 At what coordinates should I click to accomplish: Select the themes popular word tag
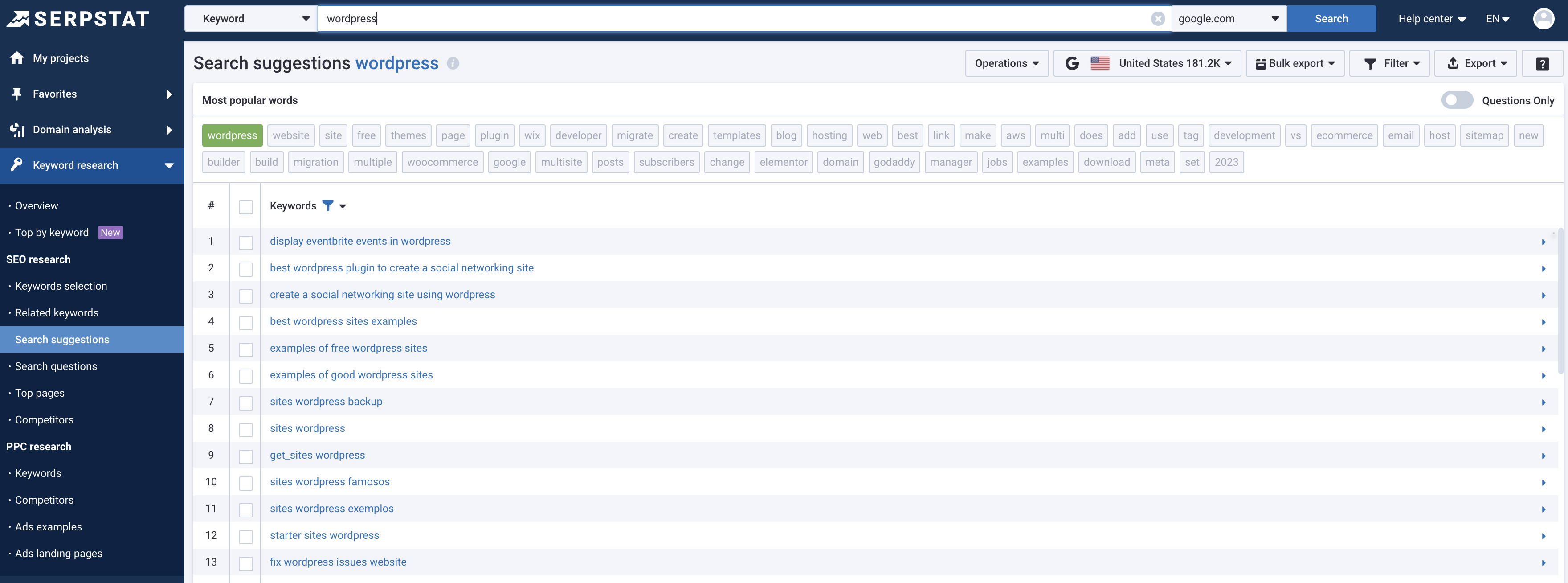pos(408,135)
